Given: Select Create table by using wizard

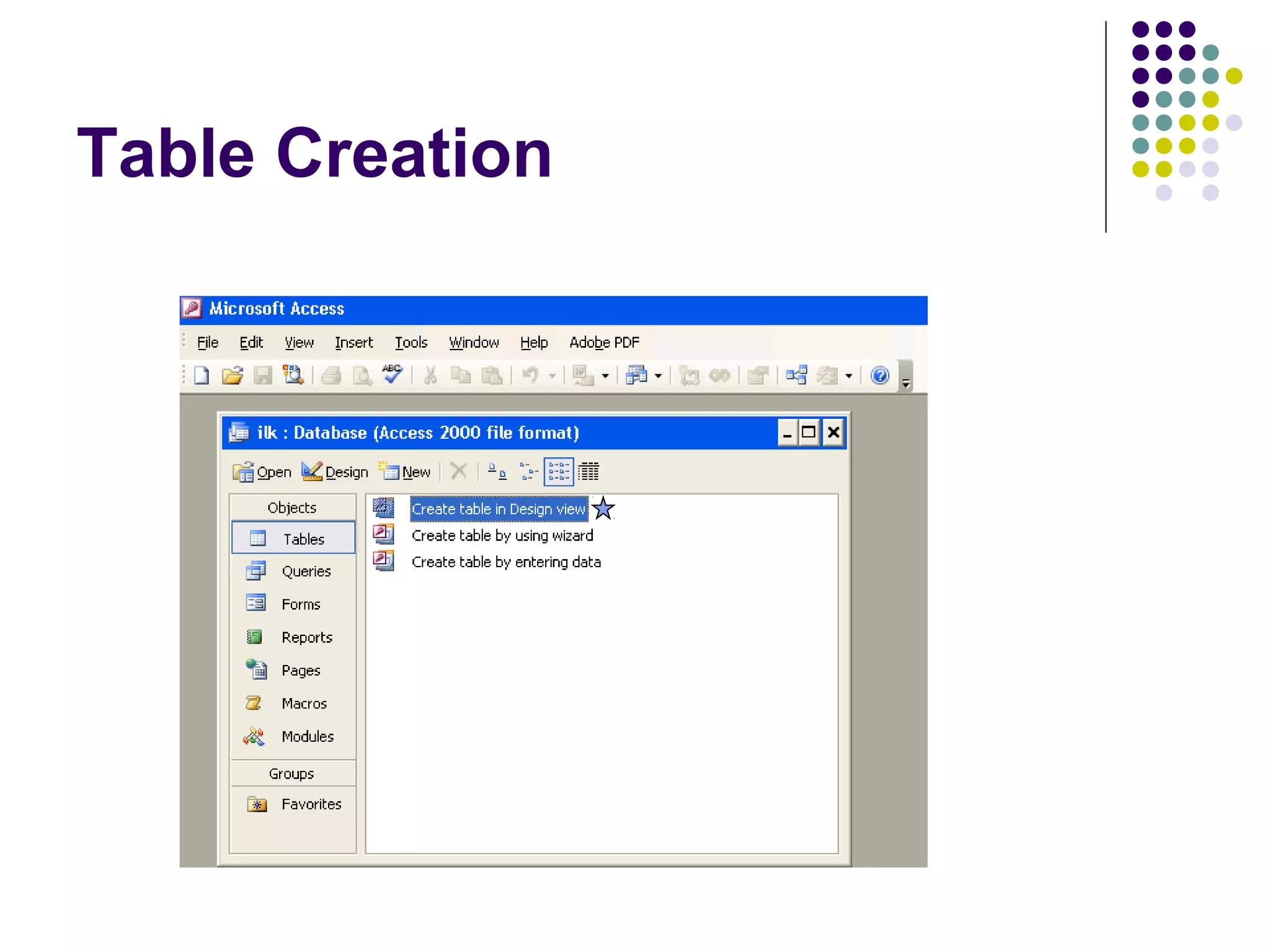Looking at the screenshot, I should point(502,535).
